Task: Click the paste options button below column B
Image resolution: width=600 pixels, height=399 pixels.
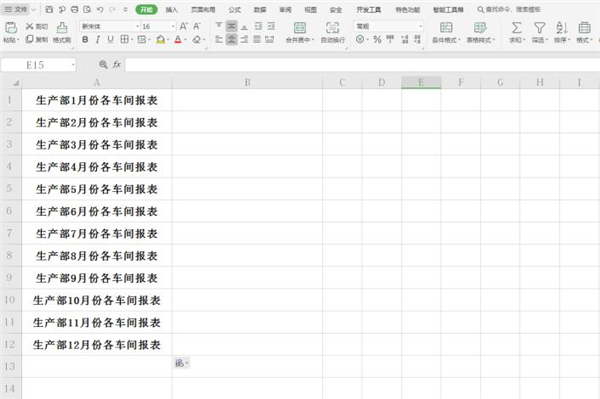Action: (x=182, y=363)
